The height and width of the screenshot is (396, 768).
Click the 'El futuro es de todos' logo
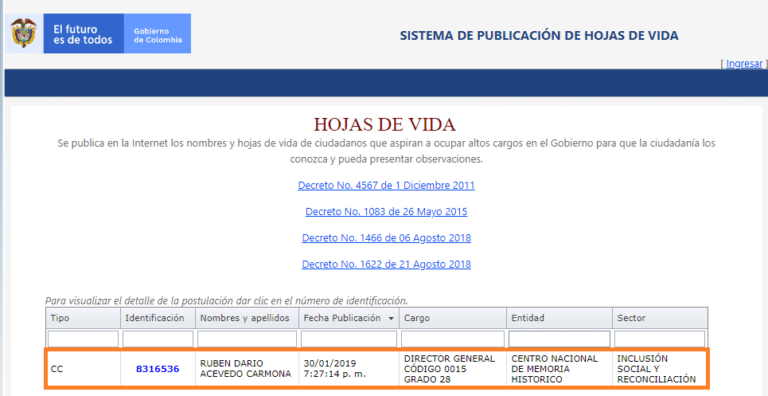click(x=83, y=33)
